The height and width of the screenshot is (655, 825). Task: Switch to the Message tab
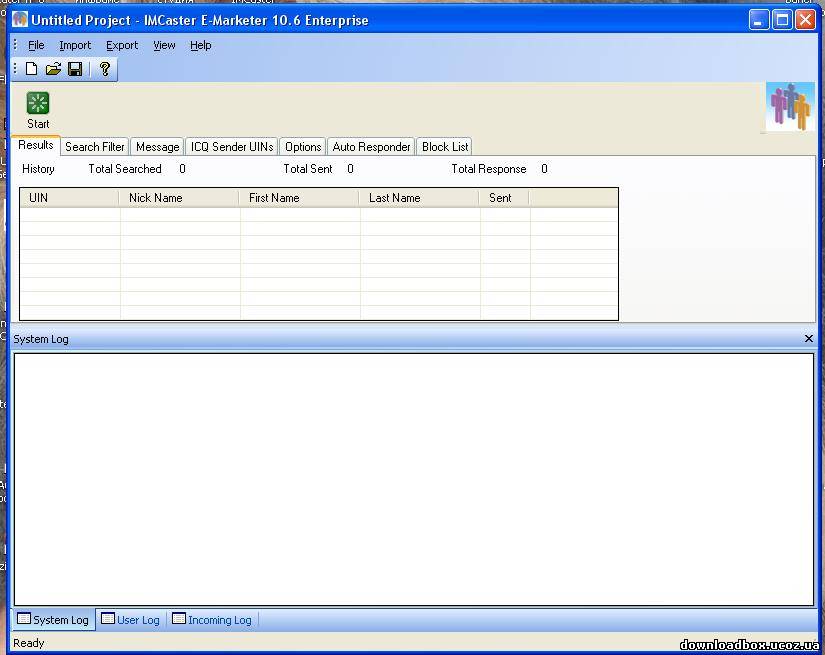click(157, 147)
